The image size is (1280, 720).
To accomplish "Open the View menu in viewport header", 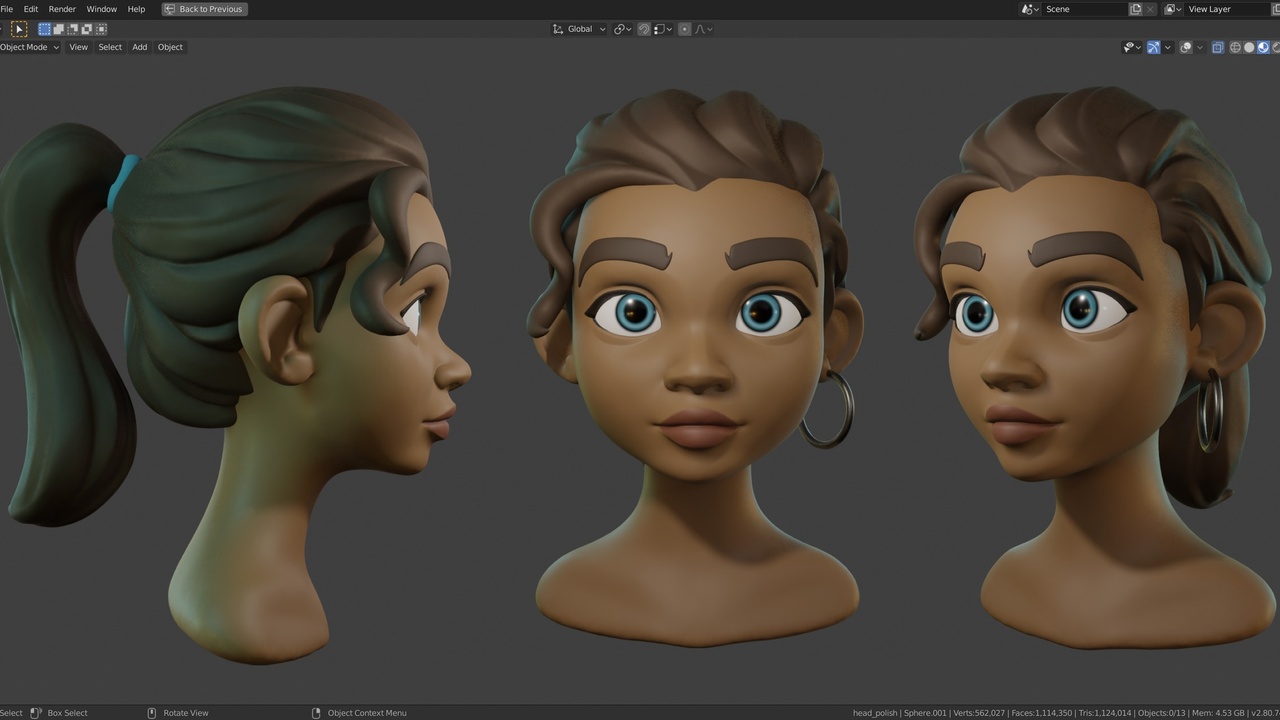I will (x=78, y=47).
